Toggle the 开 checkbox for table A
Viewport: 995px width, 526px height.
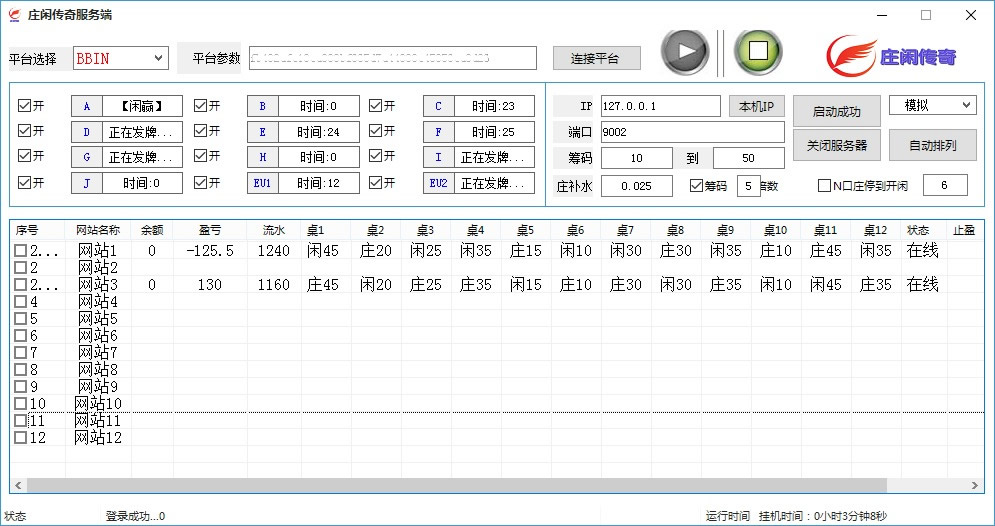pyautogui.click(x=24, y=106)
